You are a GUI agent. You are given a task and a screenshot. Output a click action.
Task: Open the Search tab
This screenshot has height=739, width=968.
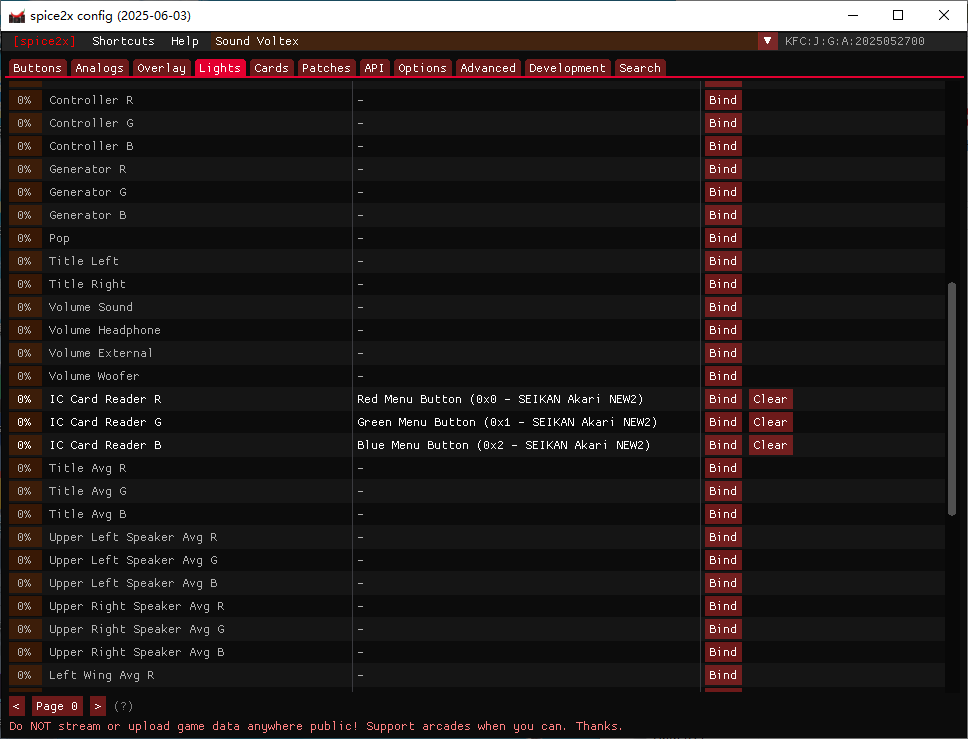pyautogui.click(x=640, y=68)
